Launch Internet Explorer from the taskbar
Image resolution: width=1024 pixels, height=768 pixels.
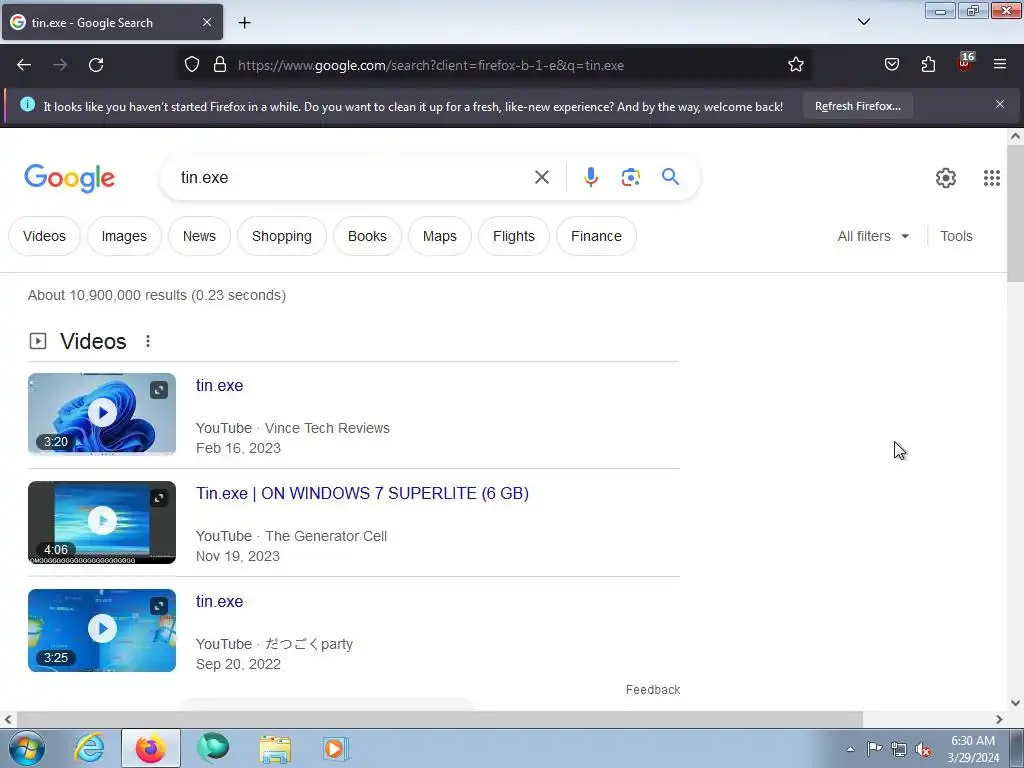(89, 748)
